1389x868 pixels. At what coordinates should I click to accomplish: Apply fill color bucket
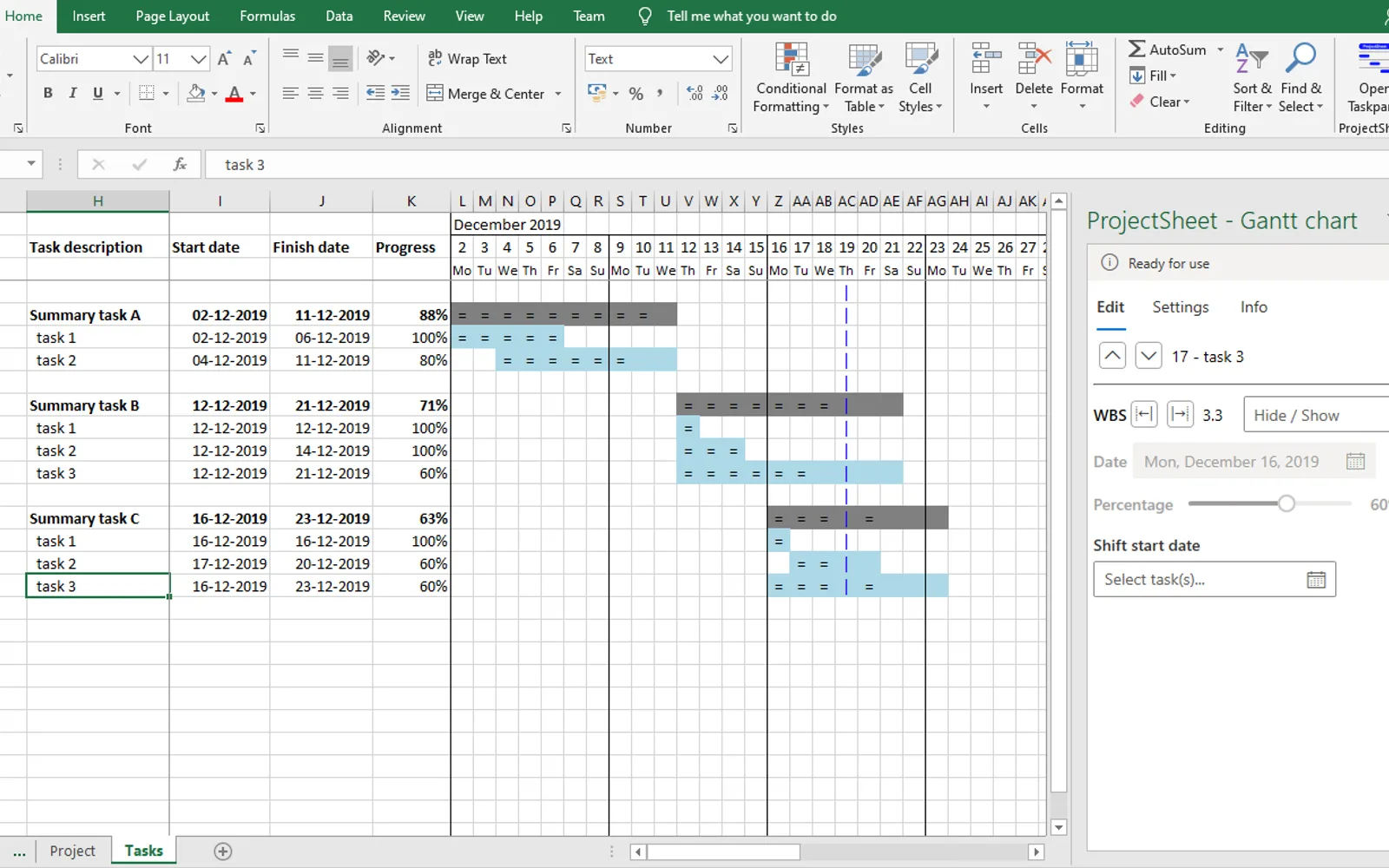tap(196, 93)
